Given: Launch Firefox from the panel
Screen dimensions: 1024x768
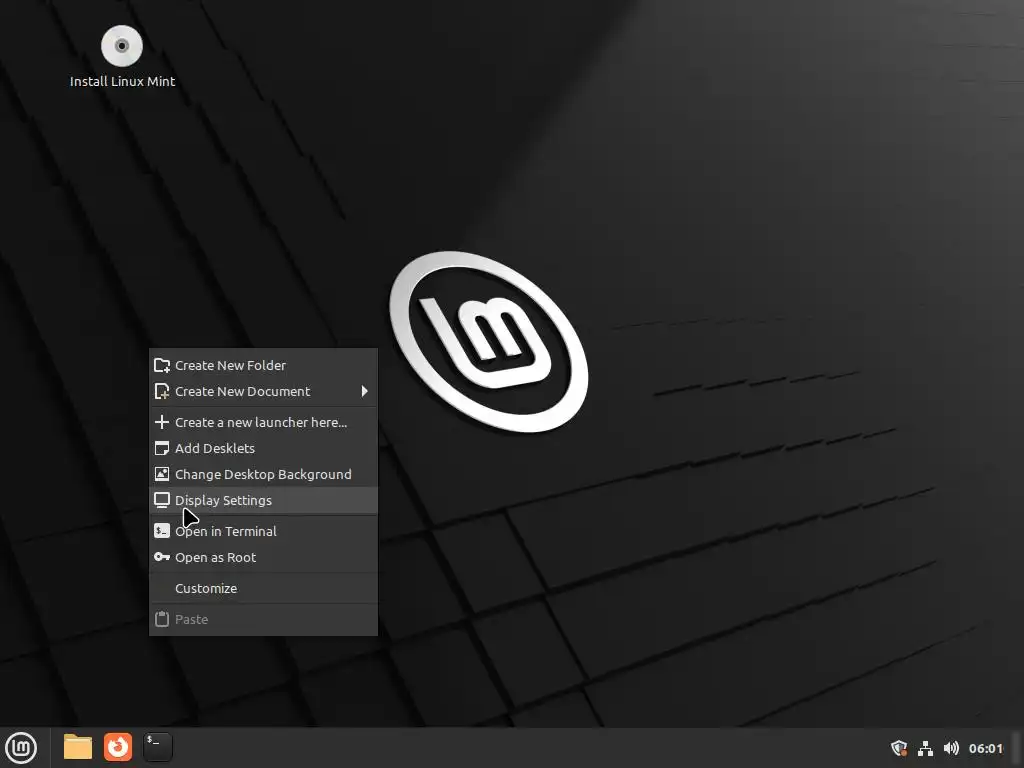Looking at the screenshot, I should click(x=118, y=747).
